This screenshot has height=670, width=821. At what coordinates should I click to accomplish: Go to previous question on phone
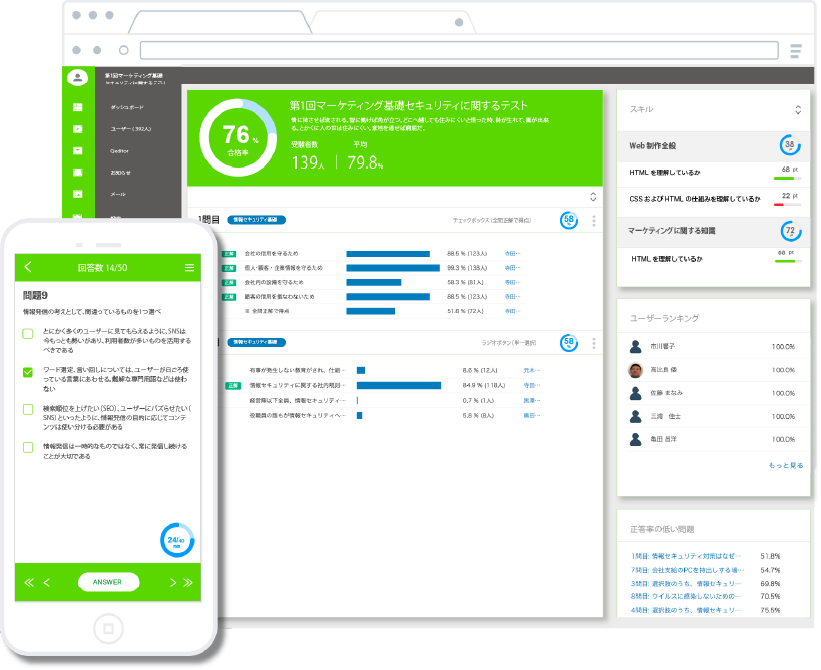(x=47, y=583)
